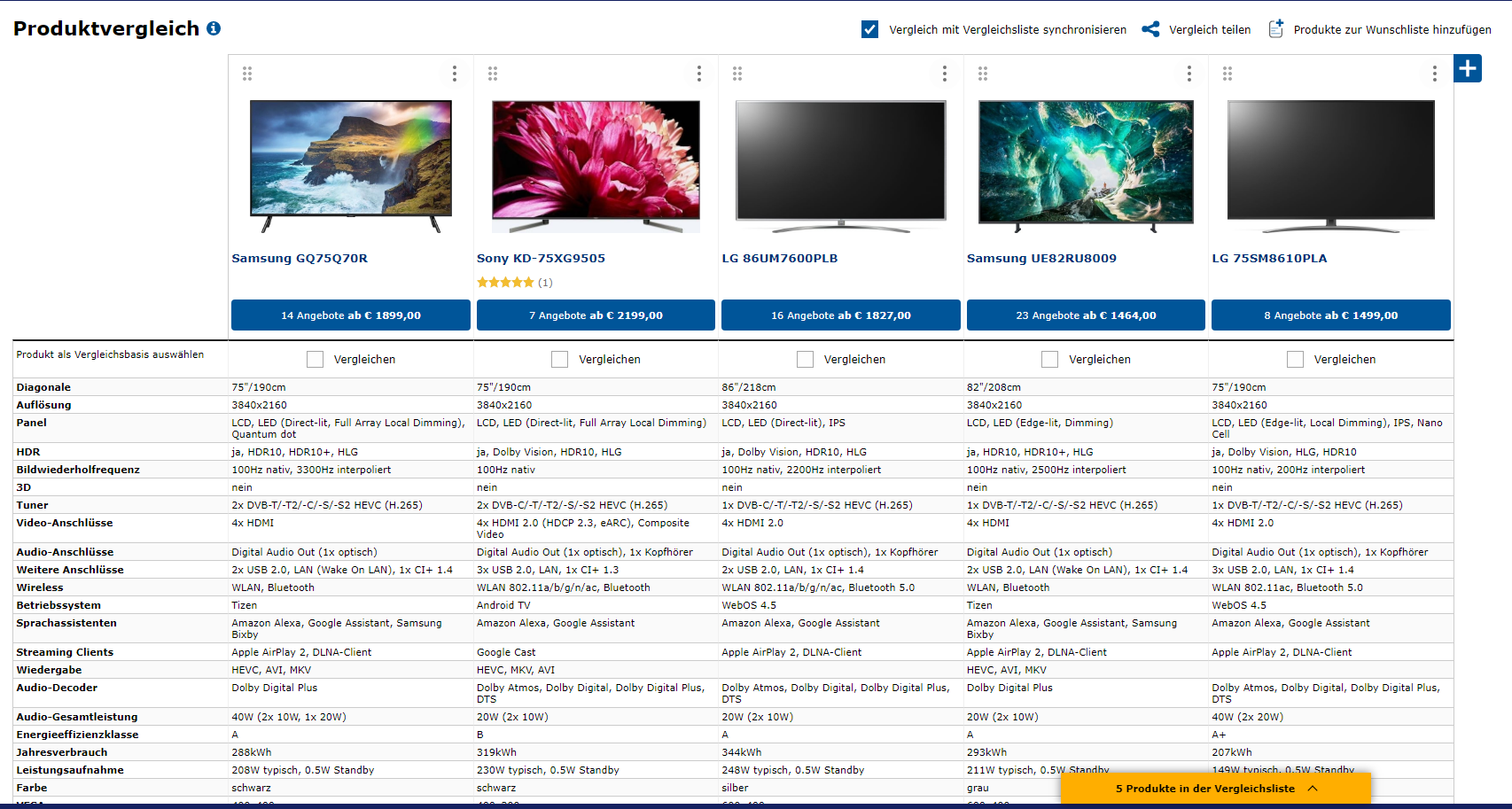Click the Sony KD-75XG9505 TV image

coord(596,166)
